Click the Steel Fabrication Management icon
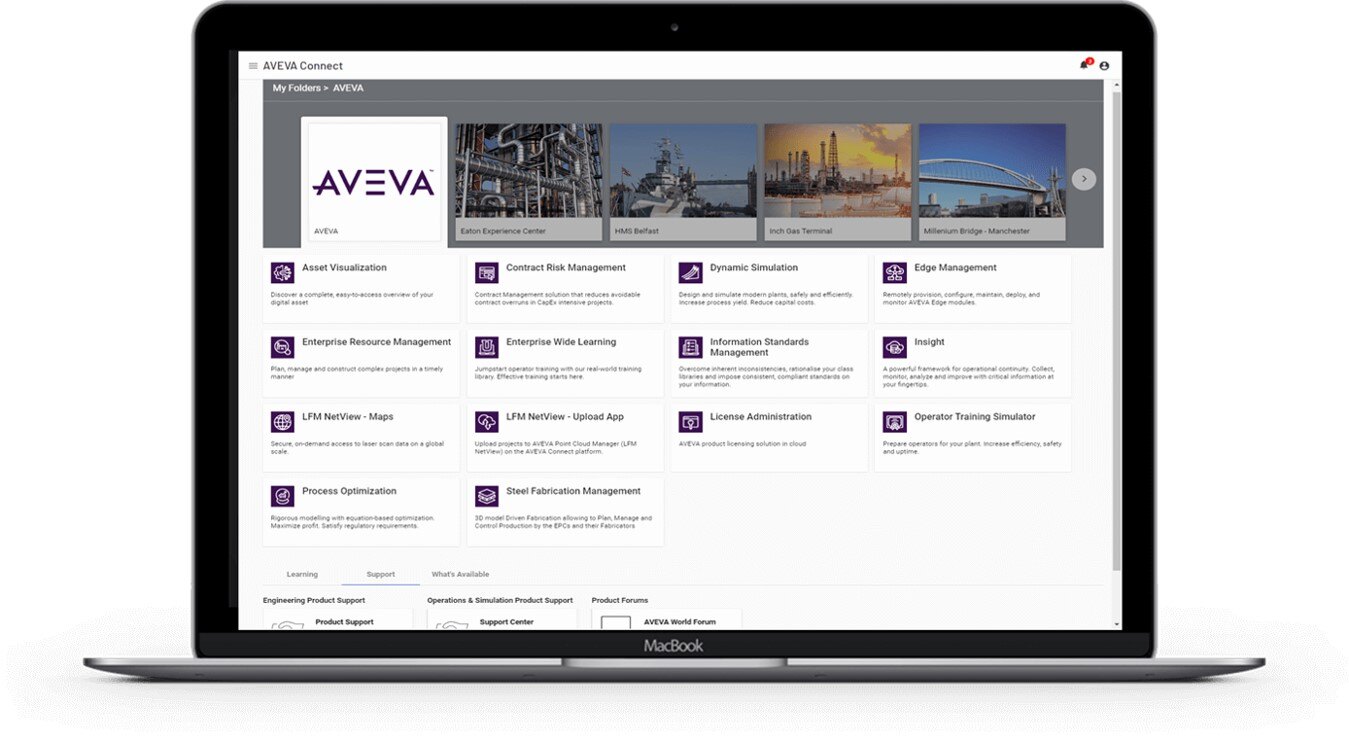 487,496
